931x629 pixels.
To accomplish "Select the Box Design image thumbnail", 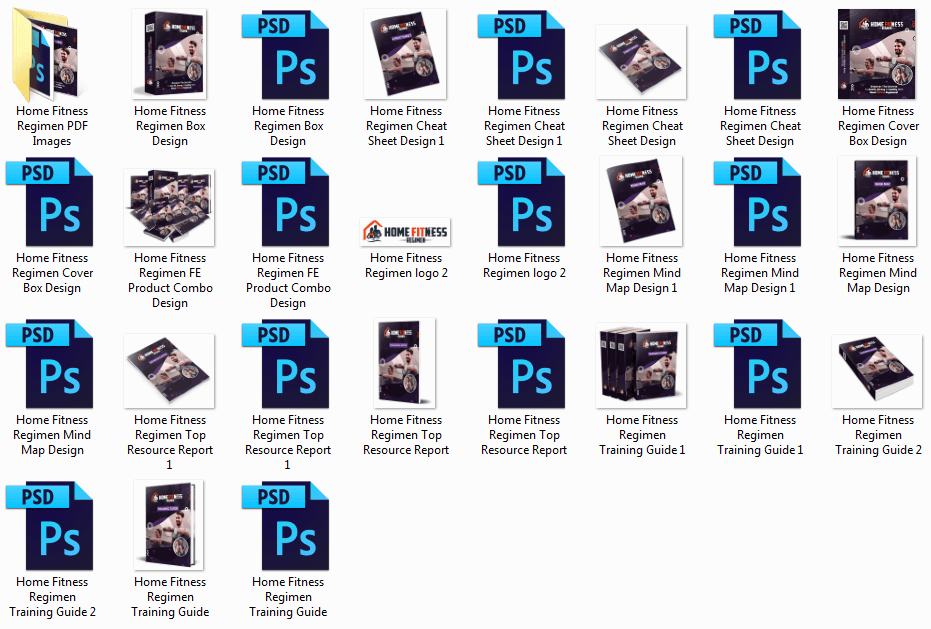I will click(170, 55).
